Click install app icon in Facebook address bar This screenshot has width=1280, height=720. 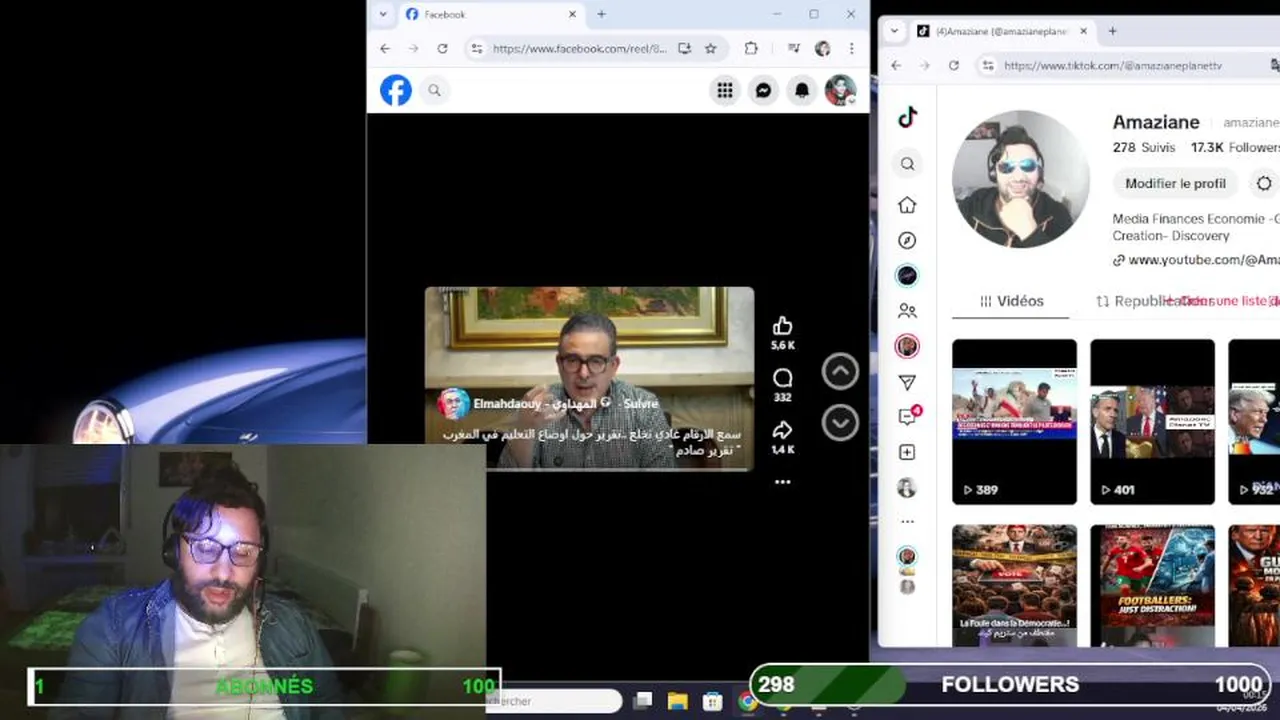pyautogui.click(x=684, y=48)
